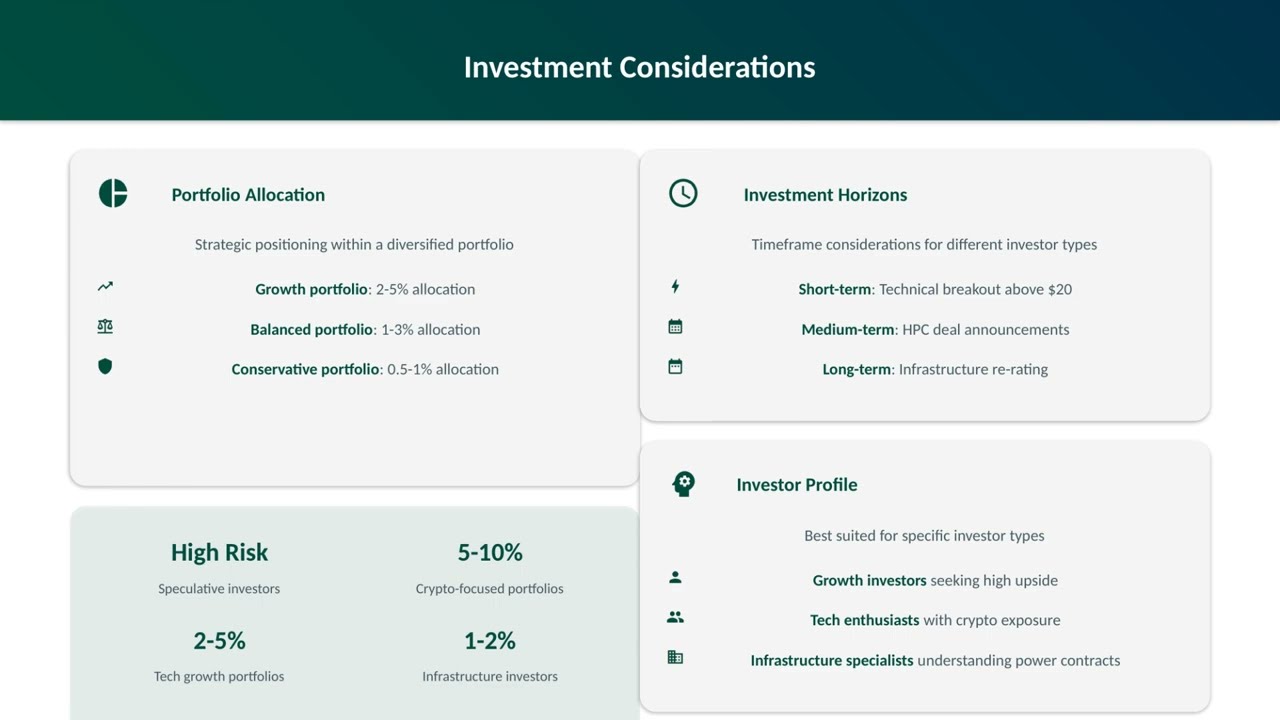Click the High Risk stat label
Screen dimensions: 1280x720
pyautogui.click(x=219, y=552)
